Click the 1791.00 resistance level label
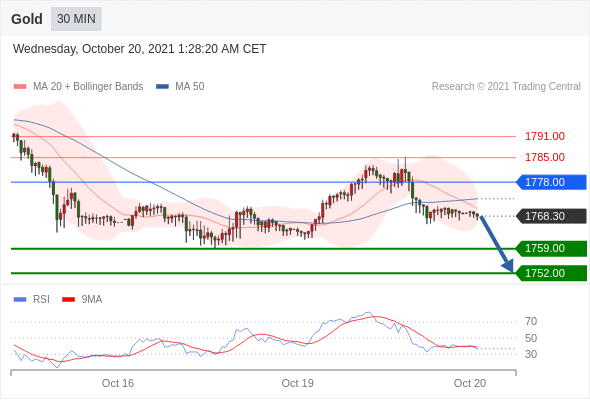590x400 pixels. [x=544, y=136]
